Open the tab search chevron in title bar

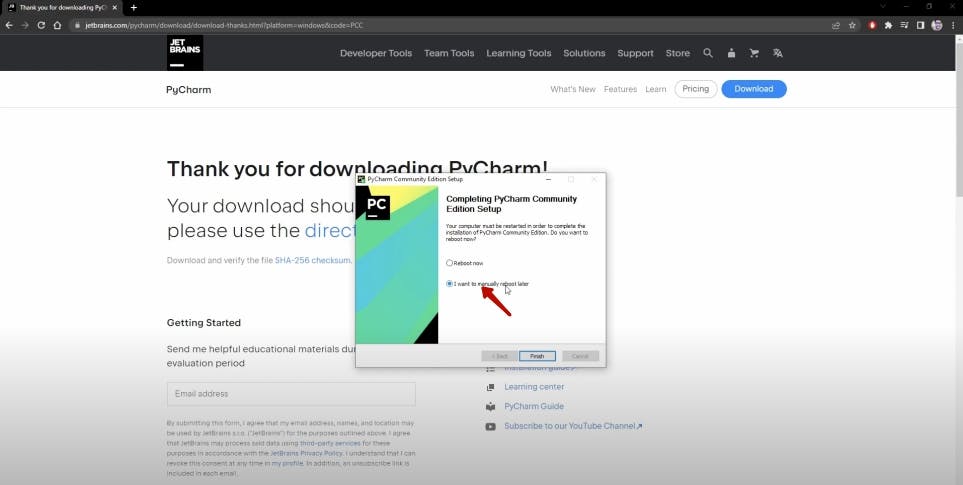(883, 7)
